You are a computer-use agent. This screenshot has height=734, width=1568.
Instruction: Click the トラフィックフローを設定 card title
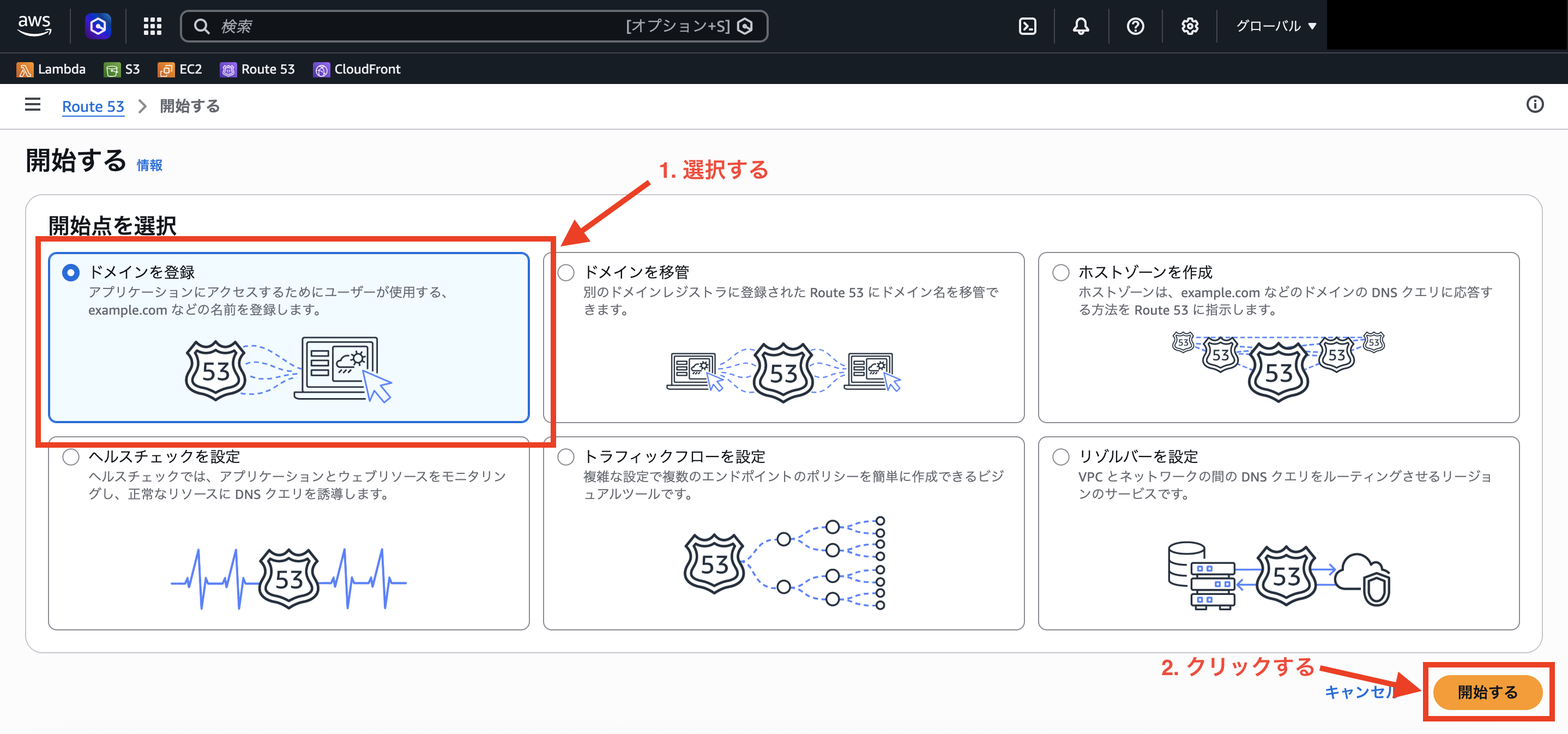coord(674,456)
